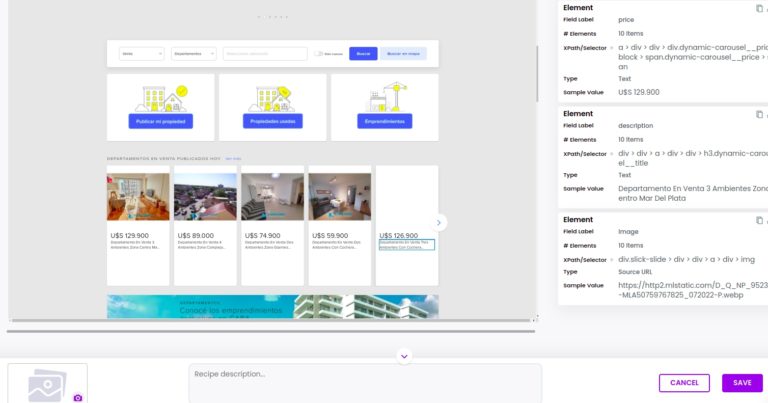Click the mlstatic.com sample URL value

click(693, 290)
